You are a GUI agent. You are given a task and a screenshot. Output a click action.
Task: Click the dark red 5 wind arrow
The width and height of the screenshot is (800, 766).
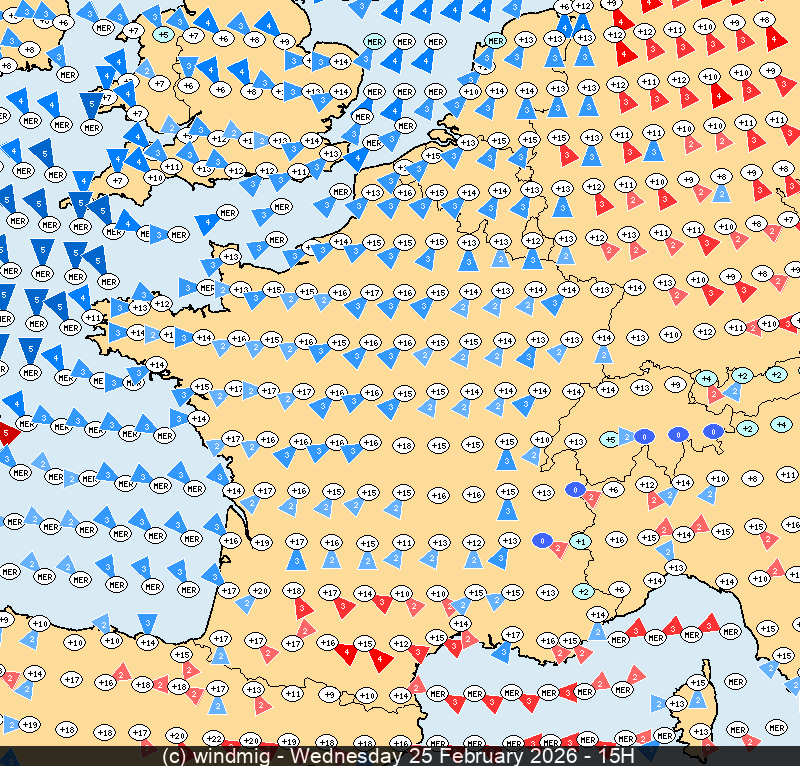8,434
